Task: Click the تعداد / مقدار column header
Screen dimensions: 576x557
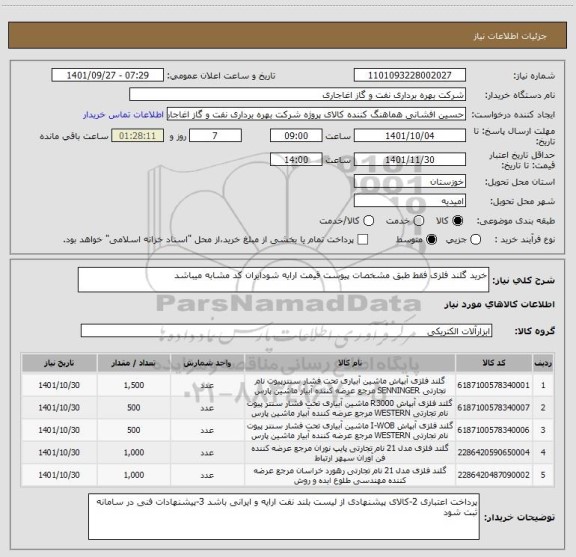Action: [x=134, y=363]
